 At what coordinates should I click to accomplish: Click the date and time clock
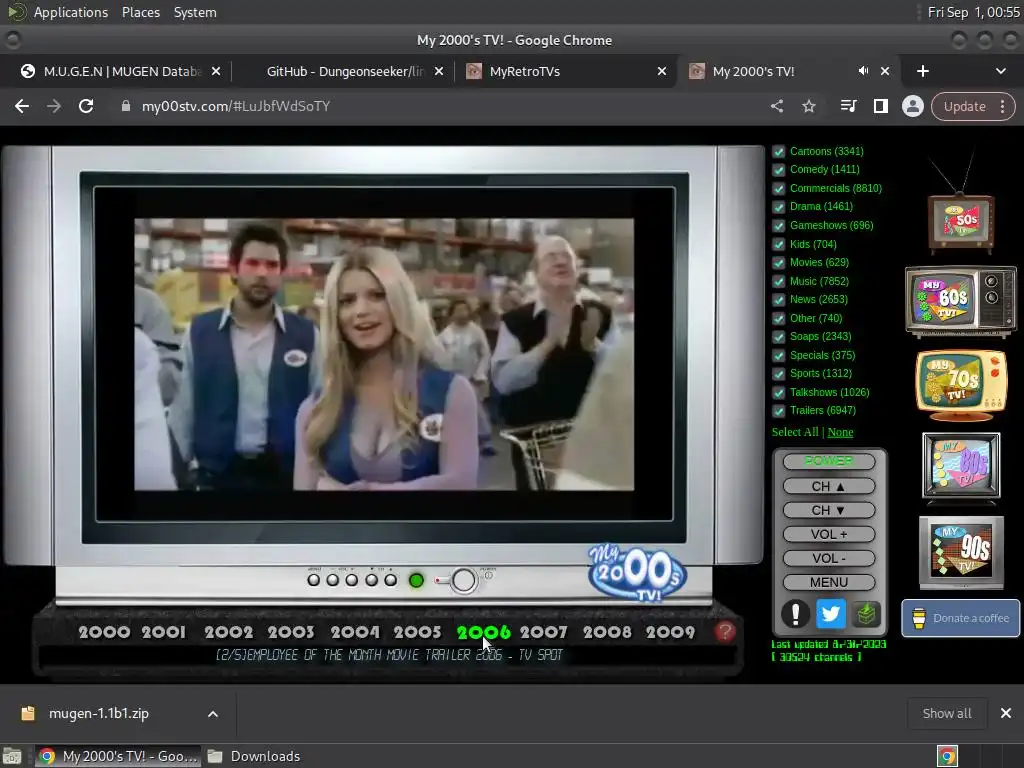pyautogui.click(x=973, y=12)
